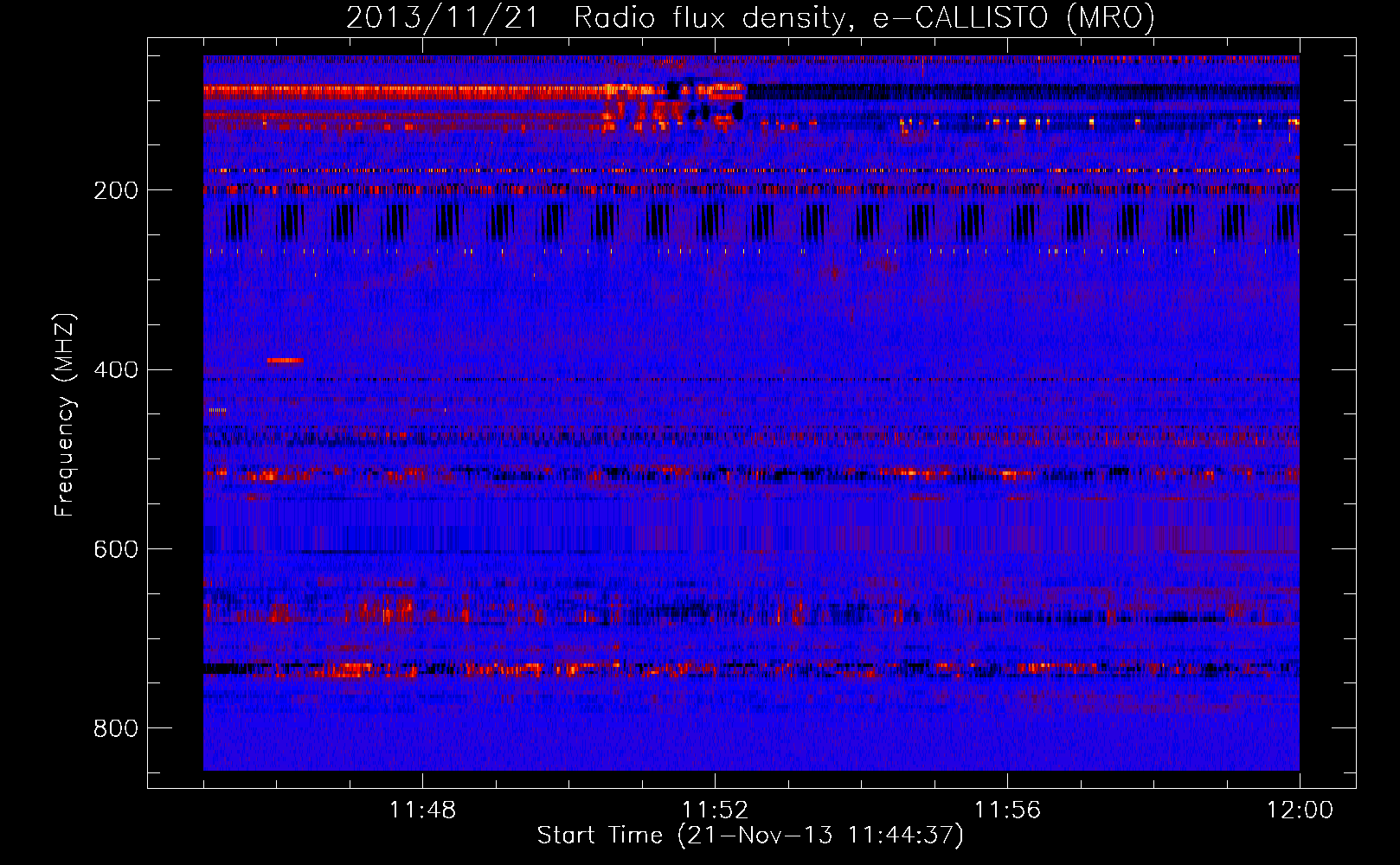This screenshot has width=1400, height=865.
Task: Click the "Frequency (MHZ)" axis label
Action: (65, 414)
